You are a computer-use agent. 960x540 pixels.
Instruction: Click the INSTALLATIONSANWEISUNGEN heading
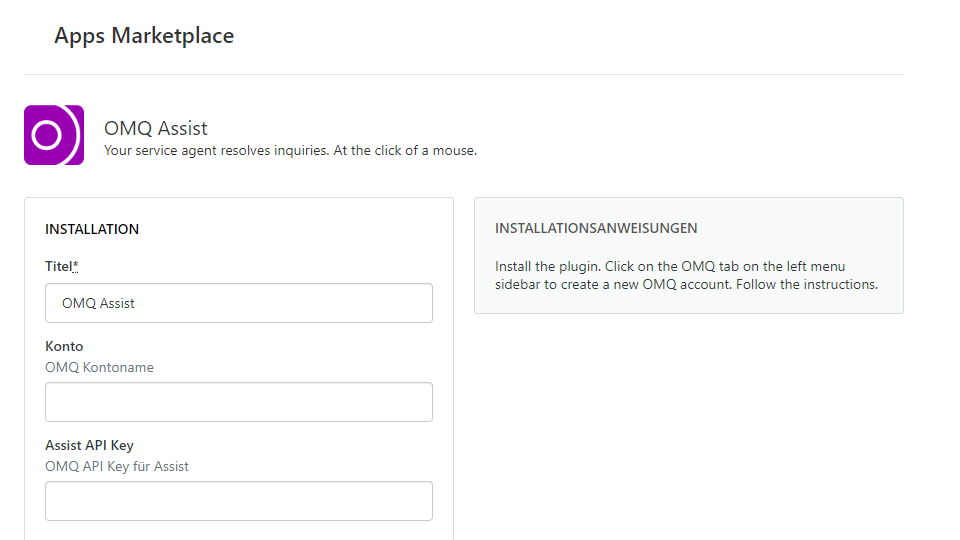click(x=596, y=228)
